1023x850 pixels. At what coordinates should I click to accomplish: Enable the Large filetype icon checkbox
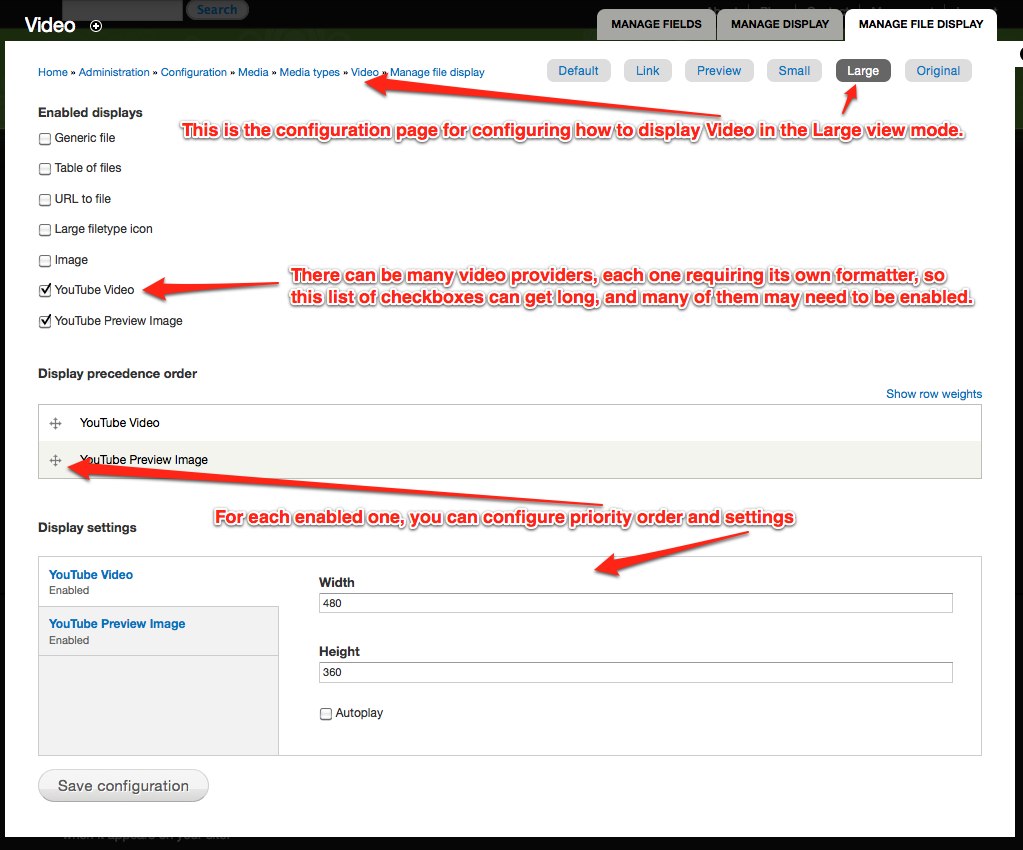click(x=45, y=230)
